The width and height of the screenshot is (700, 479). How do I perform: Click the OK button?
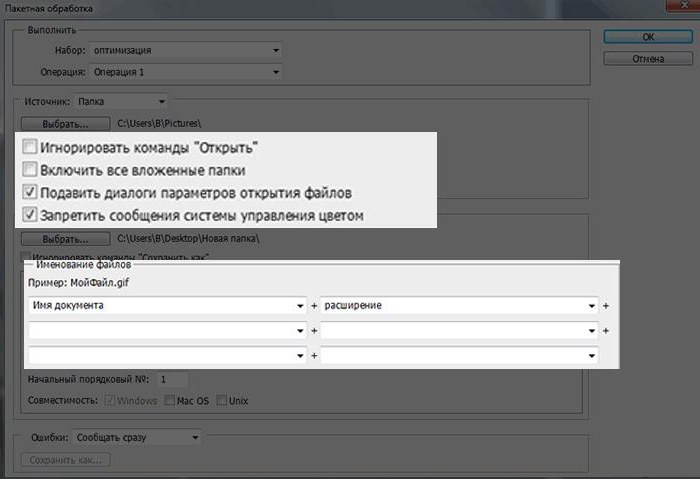[x=648, y=37]
